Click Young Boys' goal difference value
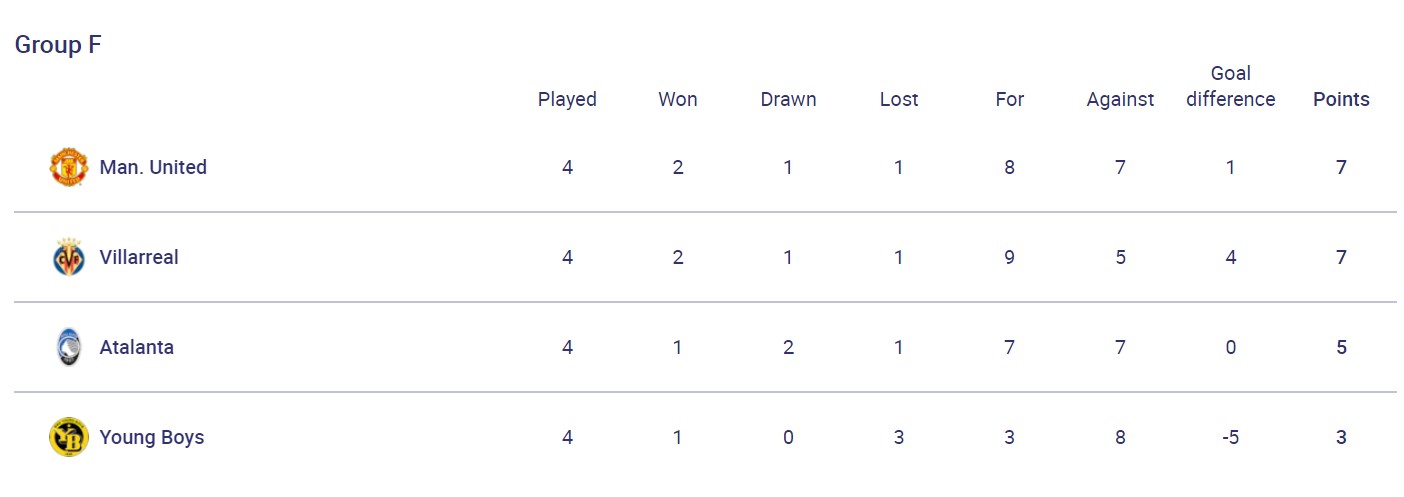 pos(1231,437)
